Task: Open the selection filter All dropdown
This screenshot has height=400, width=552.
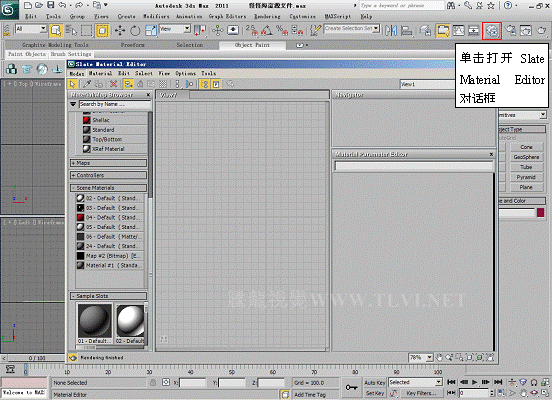Action: 43,29
